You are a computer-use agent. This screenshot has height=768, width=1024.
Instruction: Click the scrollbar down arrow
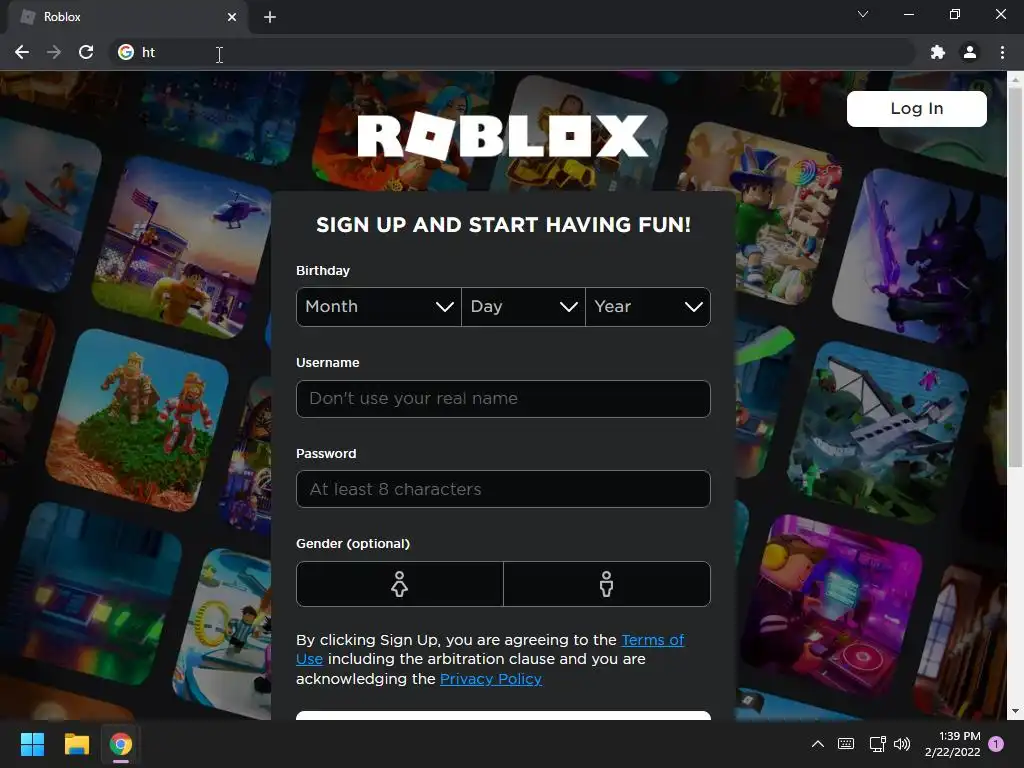[1015, 712]
